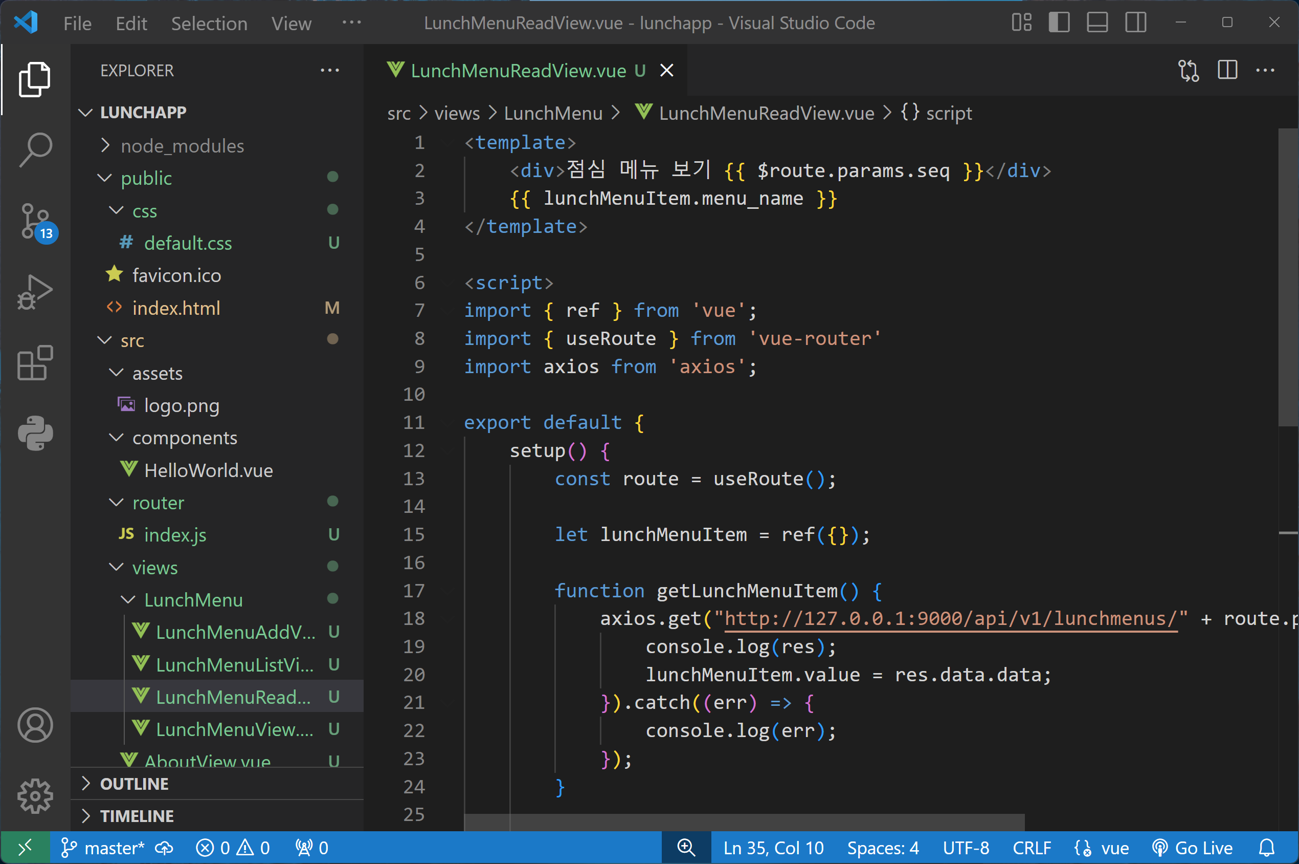Open editor More Actions ellipsis
1299x864 pixels.
point(1265,70)
